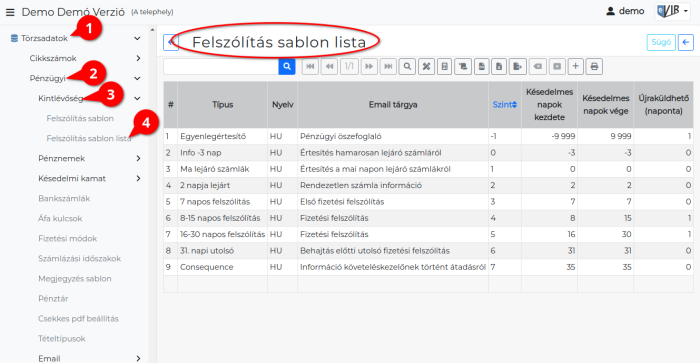Image resolution: width=700 pixels, height=363 pixels.
Task: Click the Nyelv column header
Action: tap(283, 104)
